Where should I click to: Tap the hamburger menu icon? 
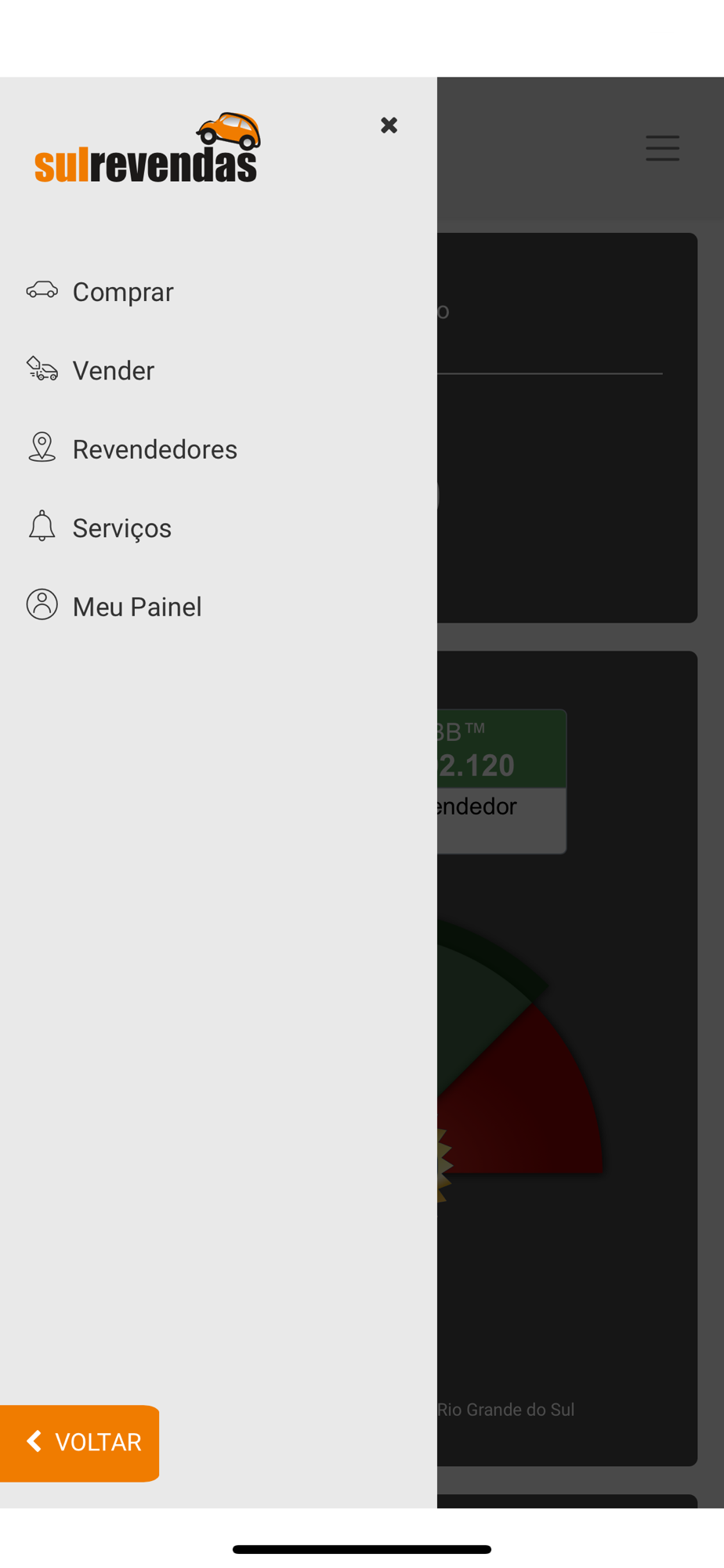(x=662, y=148)
